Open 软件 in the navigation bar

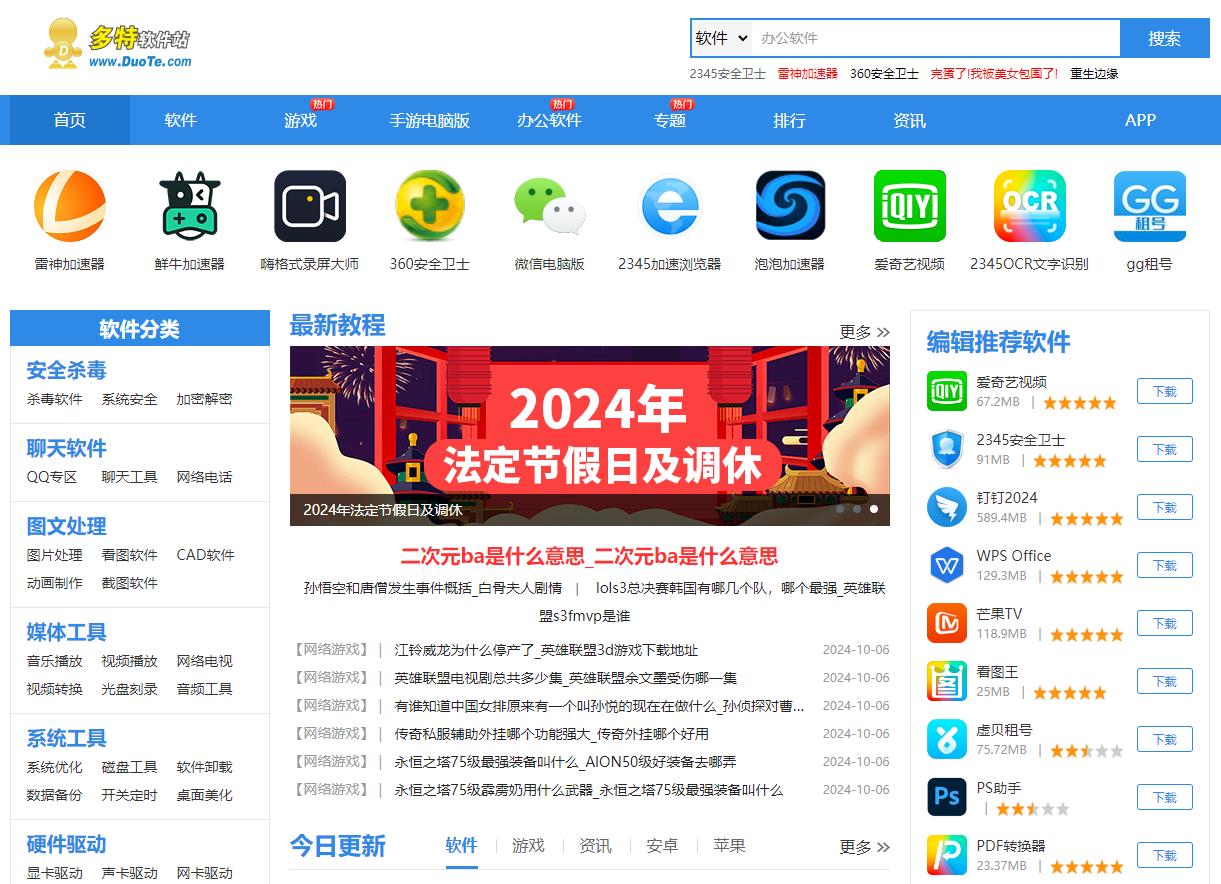pyautogui.click(x=181, y=120)
